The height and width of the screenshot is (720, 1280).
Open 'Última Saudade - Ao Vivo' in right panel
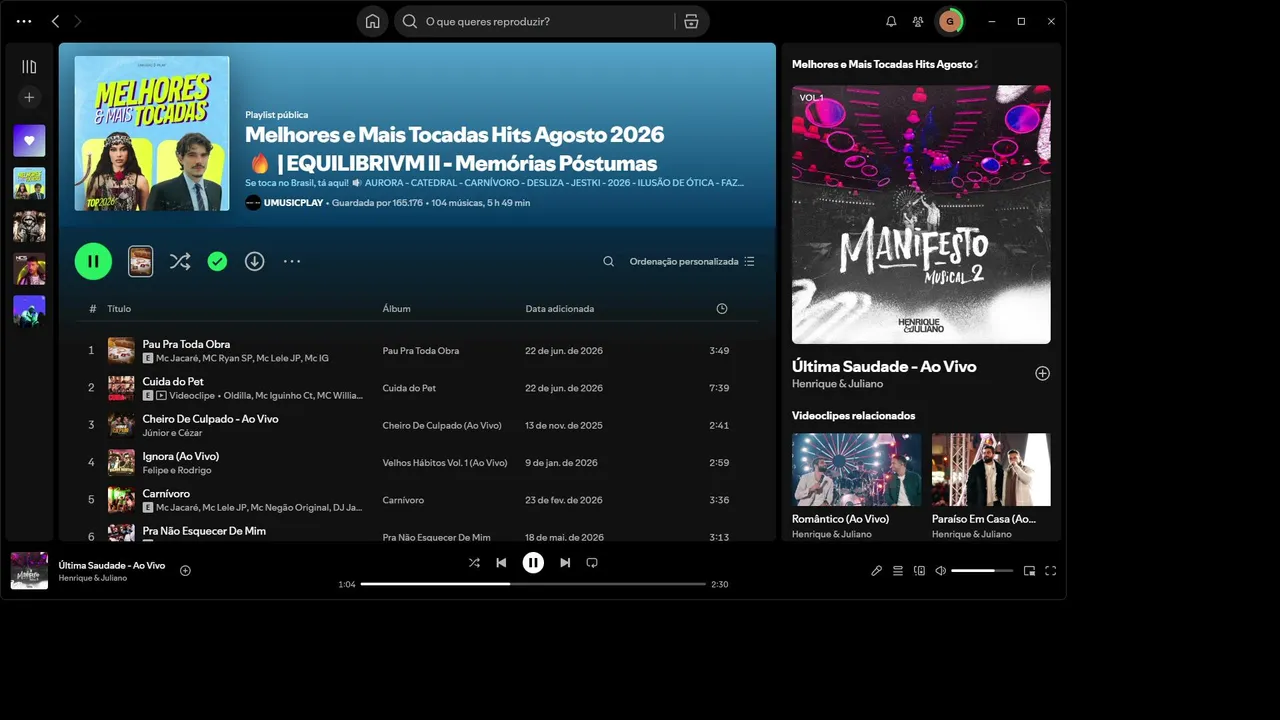point(884,366)
